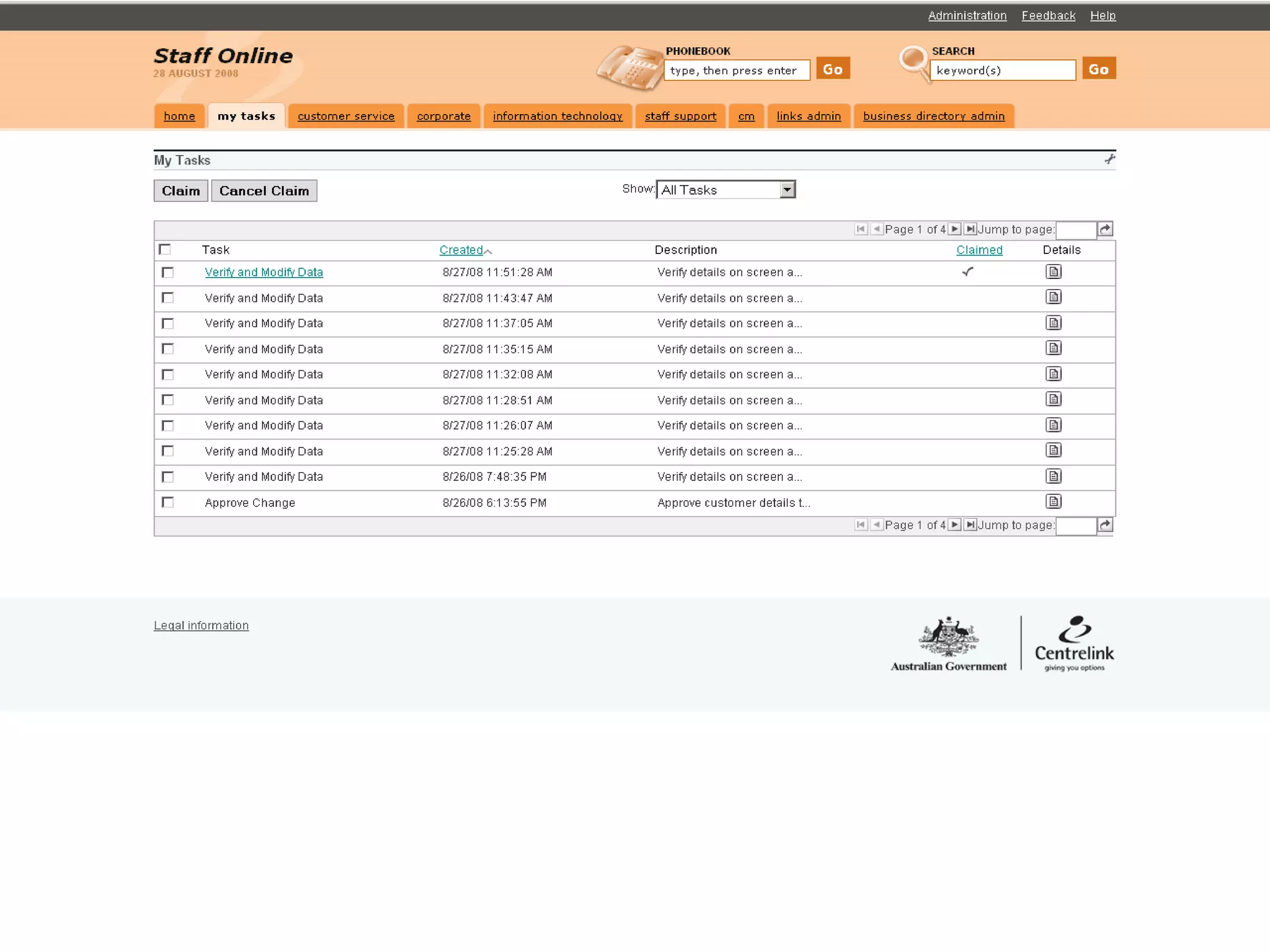Focus the search keyword(s) field
This screenshot has width=1270, height=952.
pos(1003,70)
